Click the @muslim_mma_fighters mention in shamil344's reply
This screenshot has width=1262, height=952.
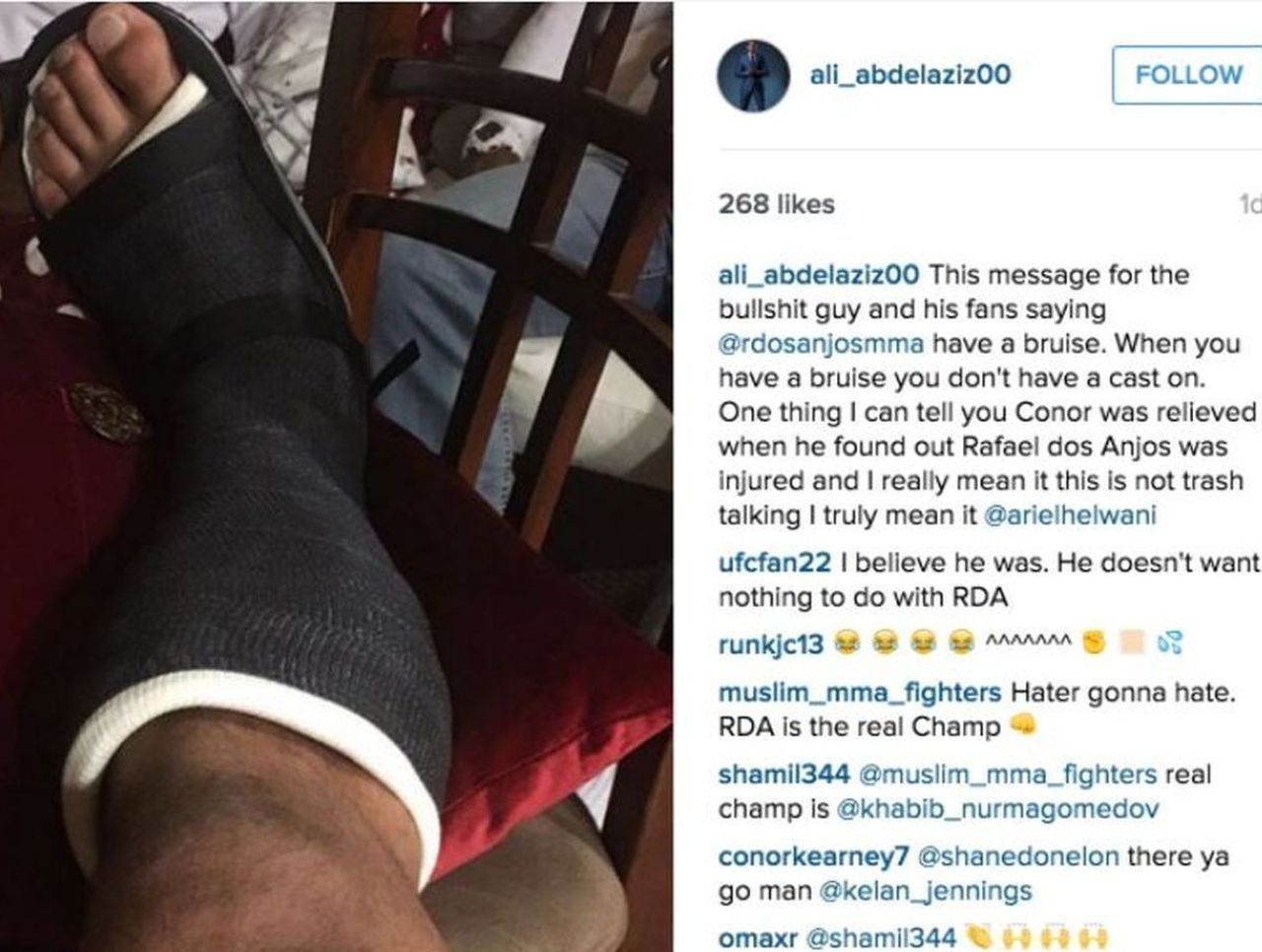pyautogui.click(x=1008, y=775)
